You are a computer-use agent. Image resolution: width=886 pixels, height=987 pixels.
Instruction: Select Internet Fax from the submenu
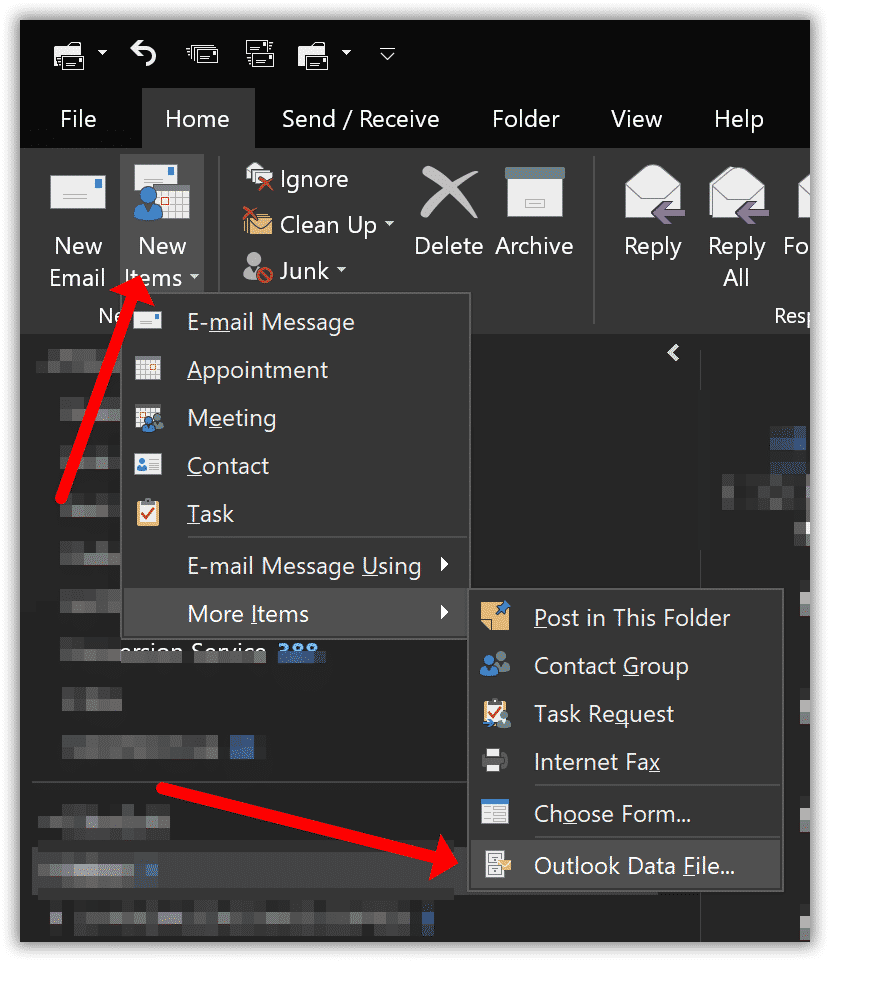click(x=627, y=762)
